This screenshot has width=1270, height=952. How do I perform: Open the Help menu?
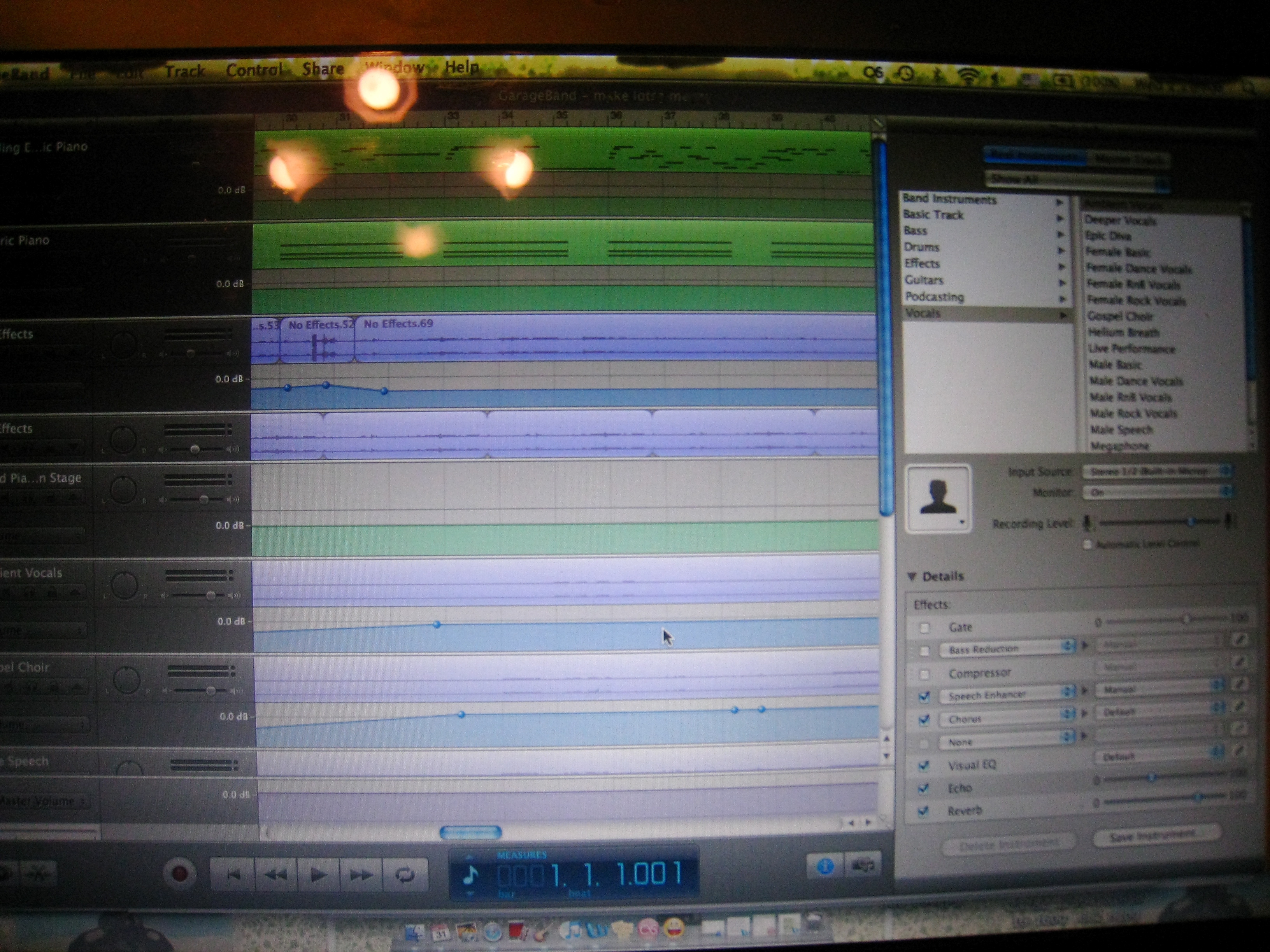pyautogui.click(x=461, y=67)
